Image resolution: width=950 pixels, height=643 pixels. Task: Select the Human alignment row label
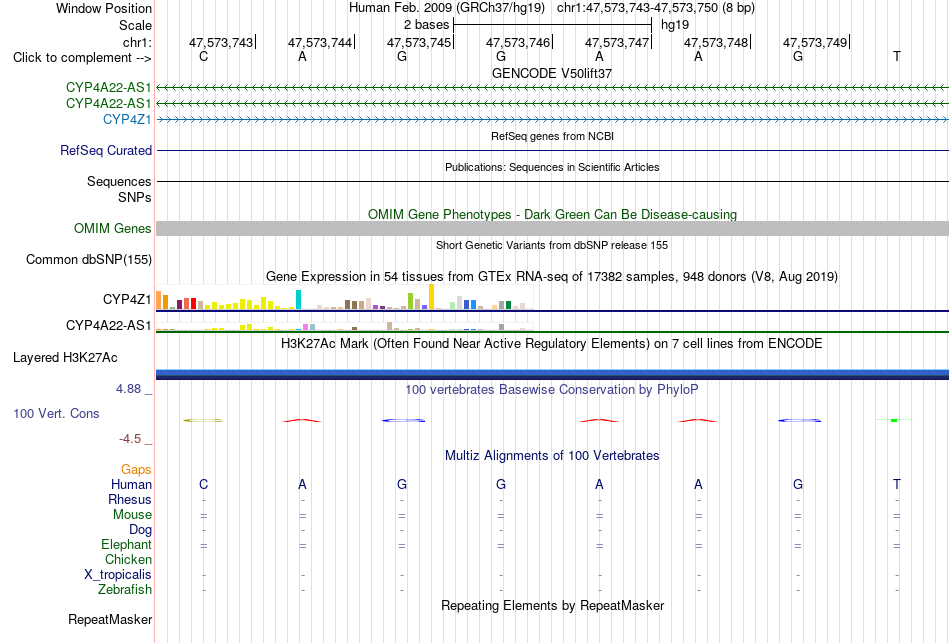[x=131, y=484]
